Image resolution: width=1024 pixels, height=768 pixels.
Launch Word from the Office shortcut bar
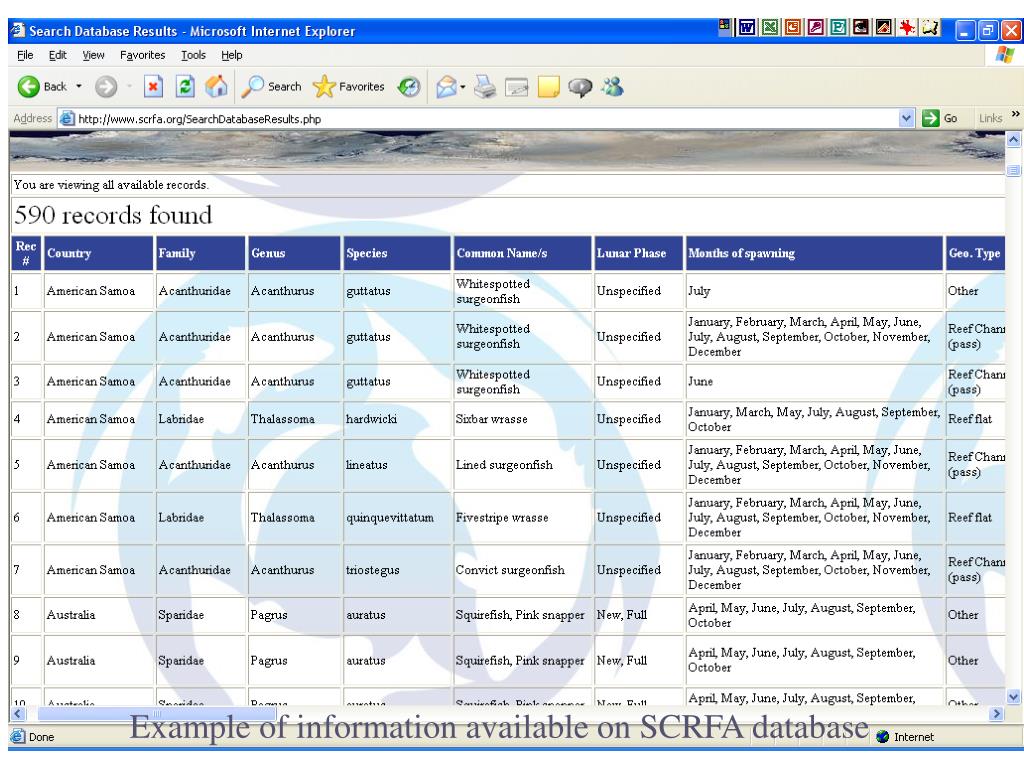pos(746,27)
